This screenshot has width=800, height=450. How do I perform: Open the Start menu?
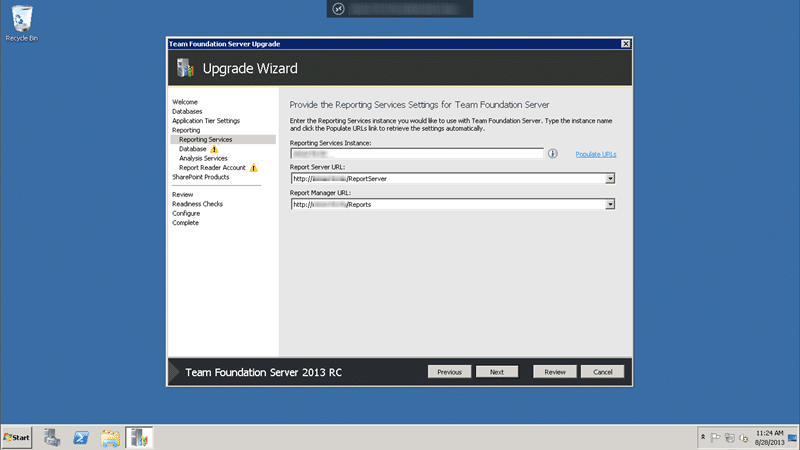pyautogui.click(x=17, y=437)
